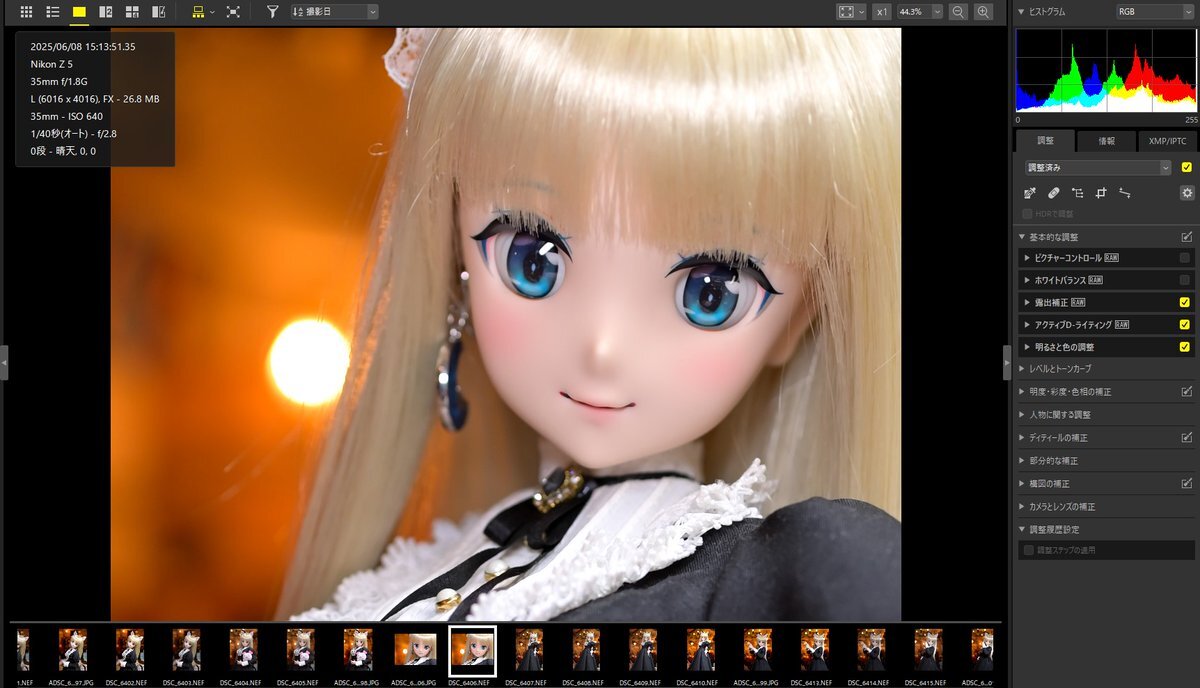Expand the 明るさと色の調整 row
Image resolution: width=1200 pixels, height=688 pixels.
[x=1029, y=347]
